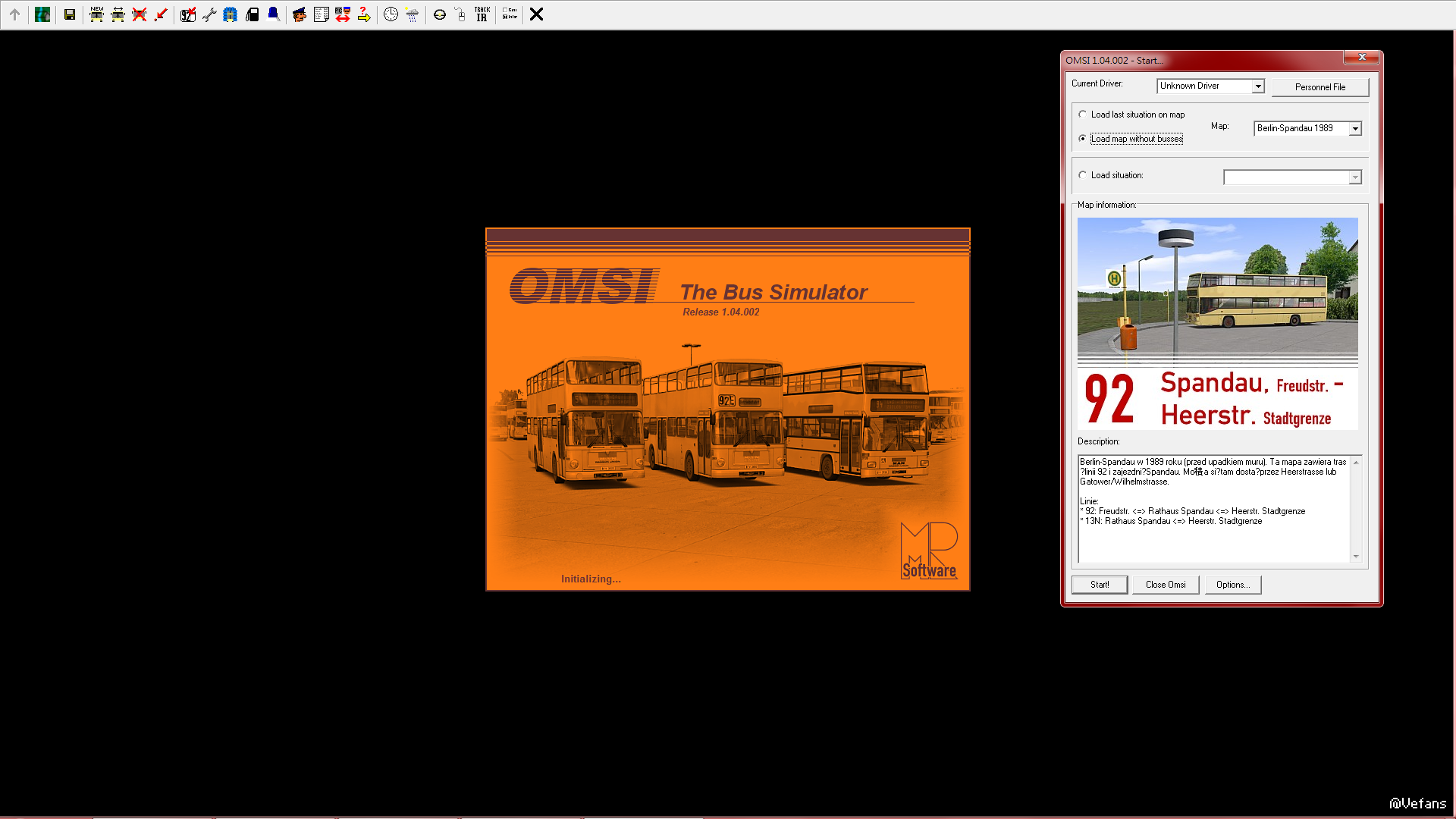This screenshot has width=1456, height=819.
Task: Expand the Current Driver dropdown
Action: point(1258,86)
